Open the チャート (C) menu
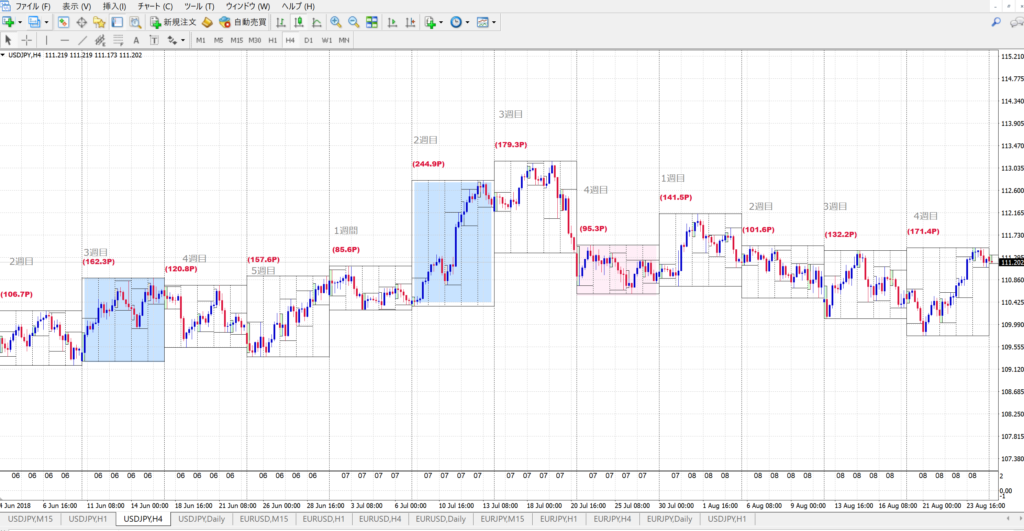The height and width of the screenshot is (531, 1024). (155, 7)
